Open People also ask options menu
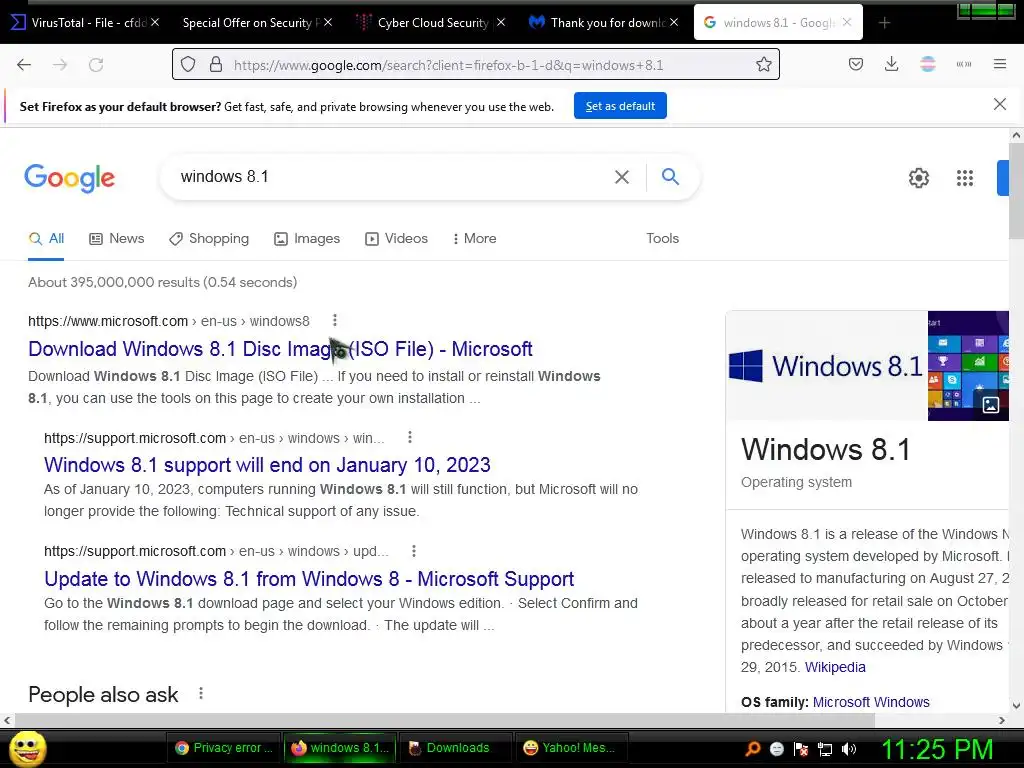Image resolution: width=1024 pixels, height=768 pixels. pos(200,694)
